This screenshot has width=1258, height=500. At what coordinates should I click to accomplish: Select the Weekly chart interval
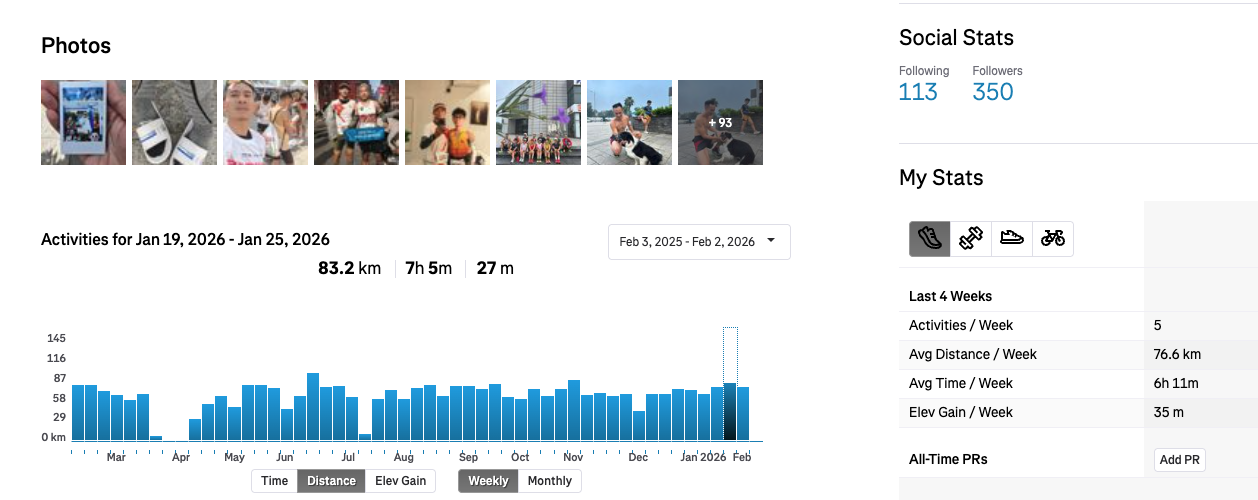[x=488, y=481]
